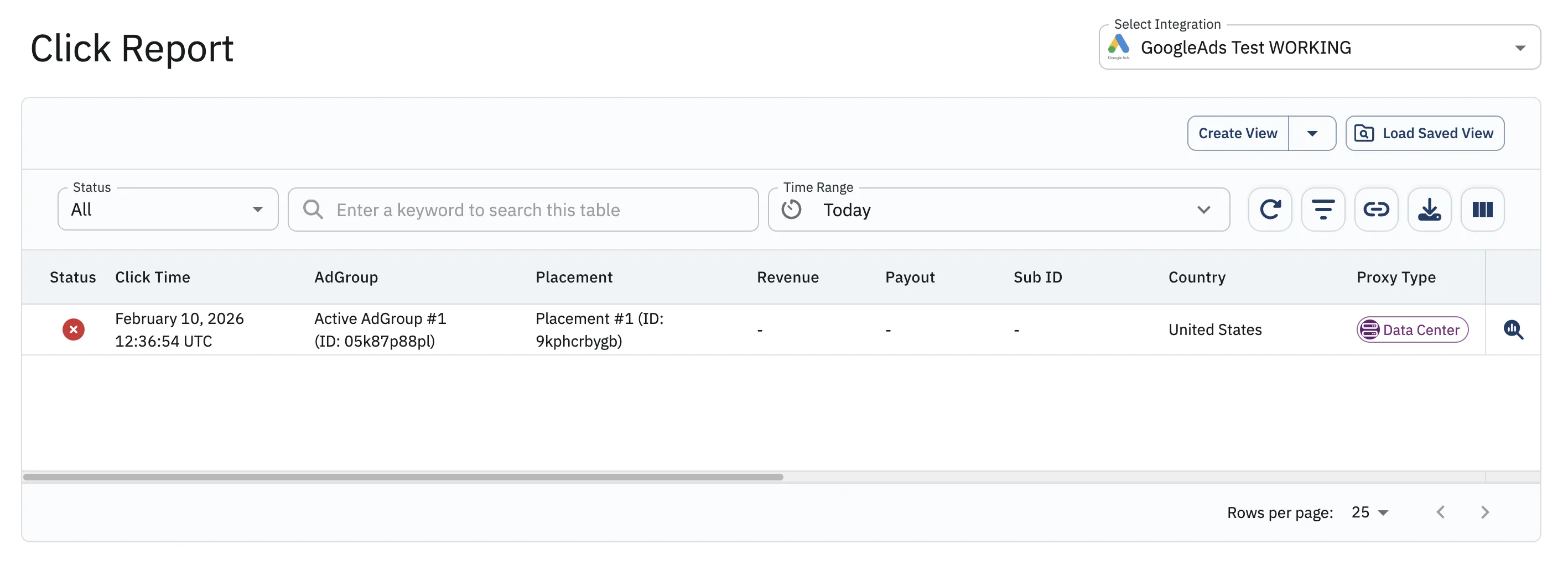Click the timer icon in Time Range
The height and width of the screenshot is (565, 1568).
pyautogui.click(x=792, y=209)
